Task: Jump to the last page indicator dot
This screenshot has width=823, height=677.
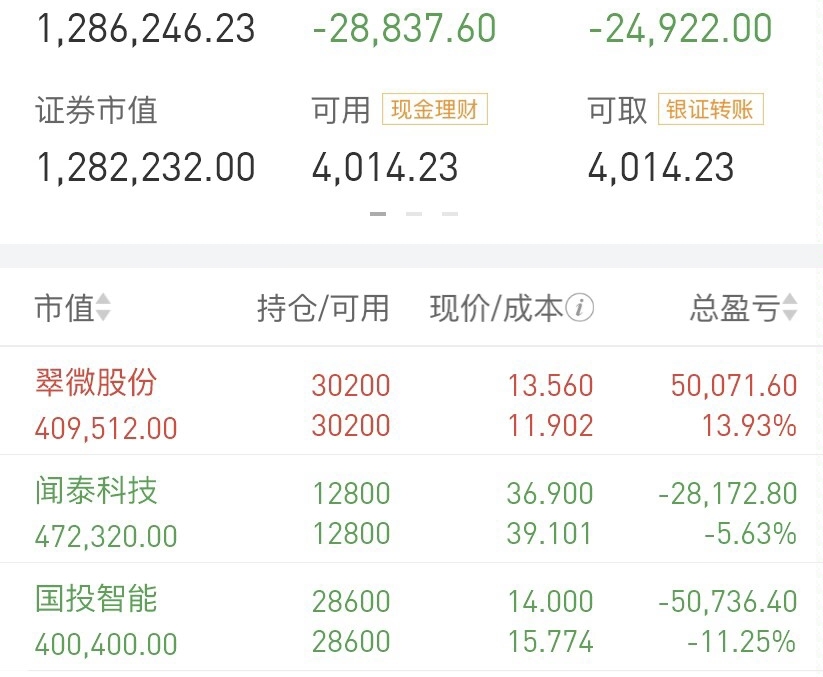Action: (450, 214)
